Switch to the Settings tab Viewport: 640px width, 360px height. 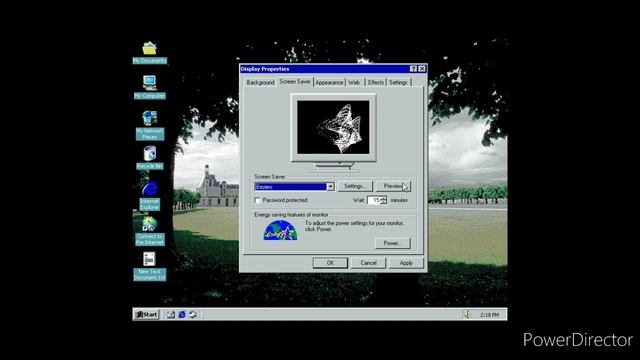[x=398, y=82]
